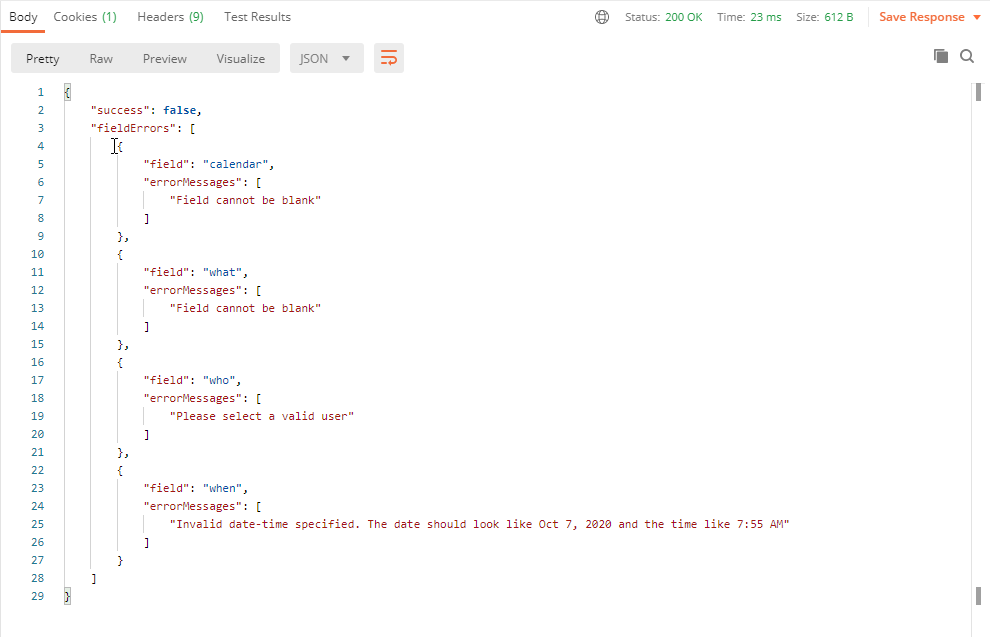Click the globe network information icon

coord(602,17)
